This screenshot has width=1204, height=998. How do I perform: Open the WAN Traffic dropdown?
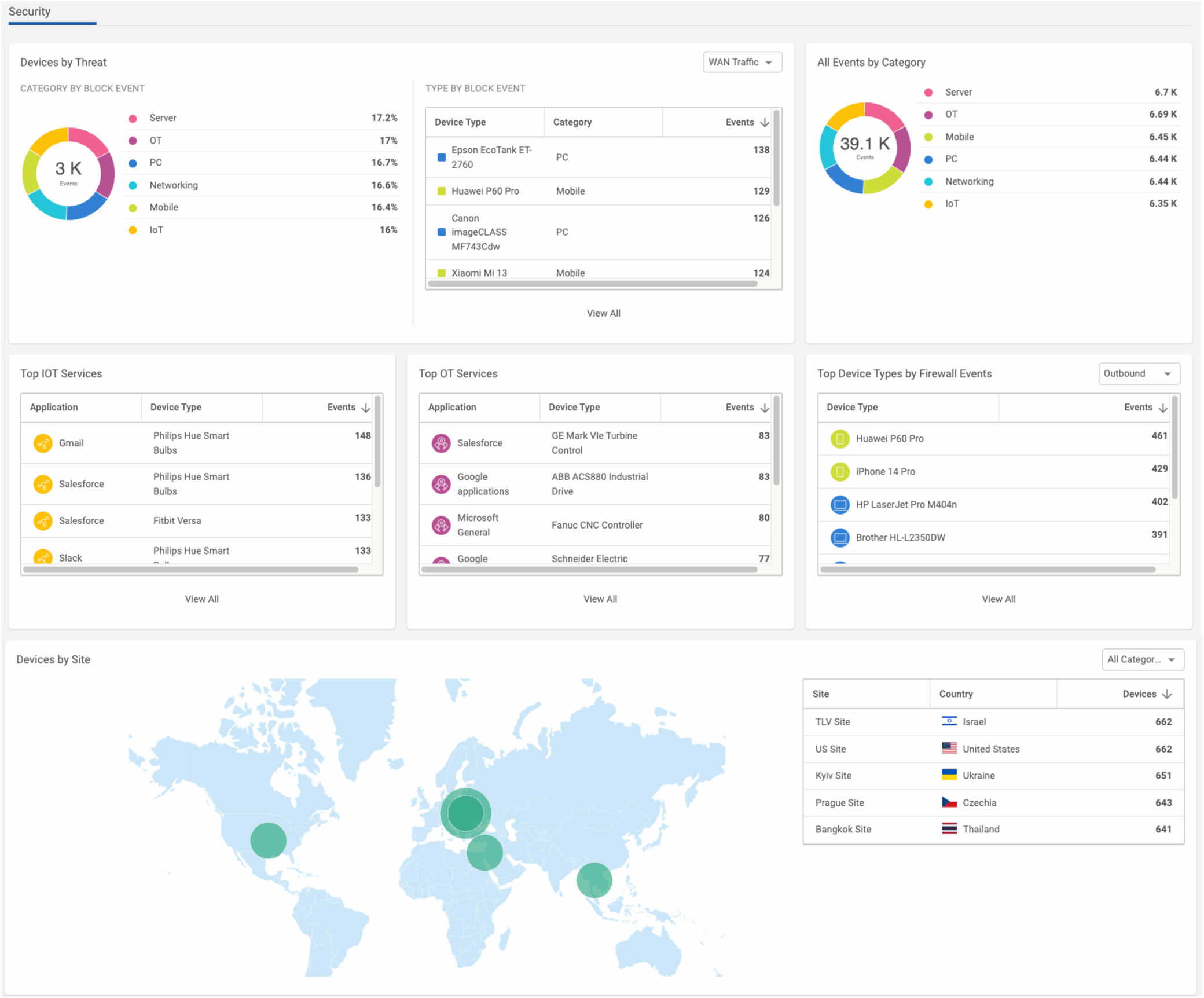[x=742, y=62]
